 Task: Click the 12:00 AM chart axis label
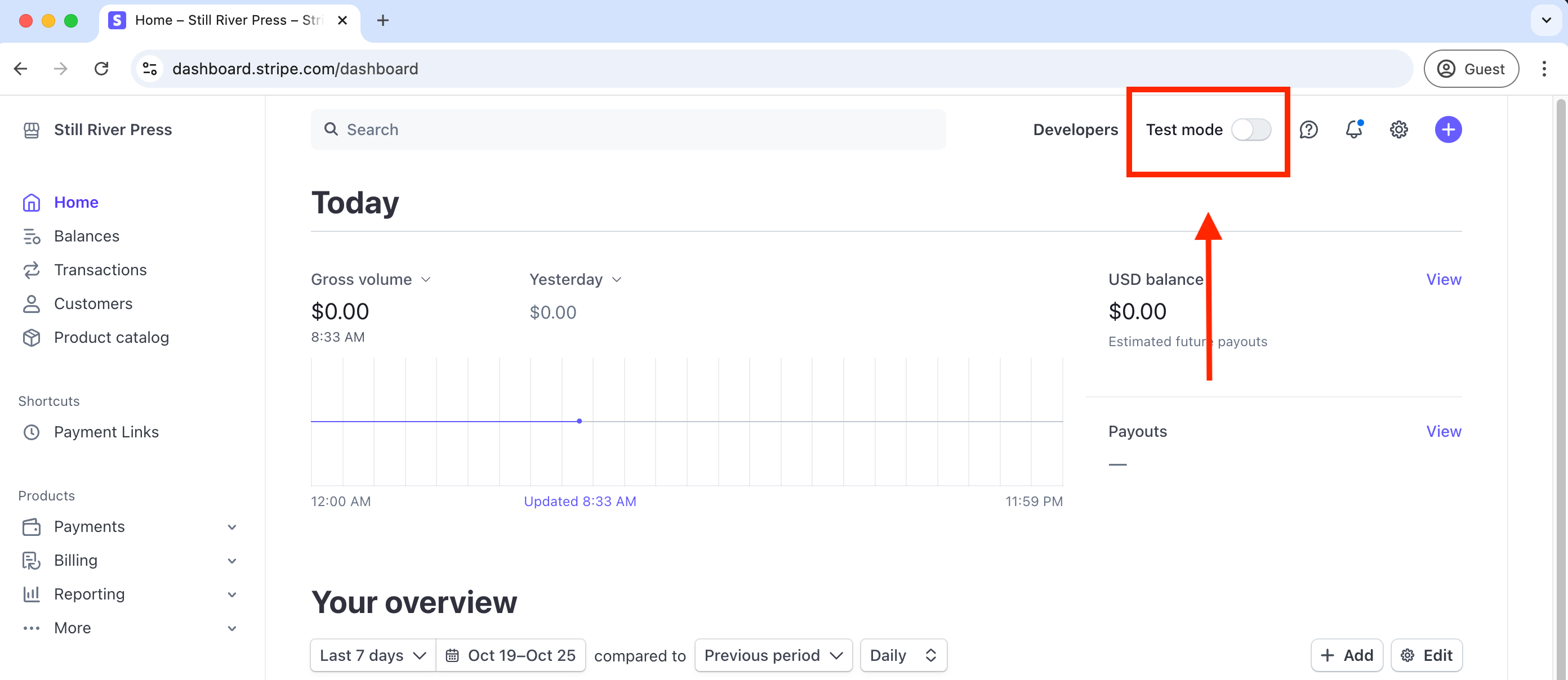point(340,501)
